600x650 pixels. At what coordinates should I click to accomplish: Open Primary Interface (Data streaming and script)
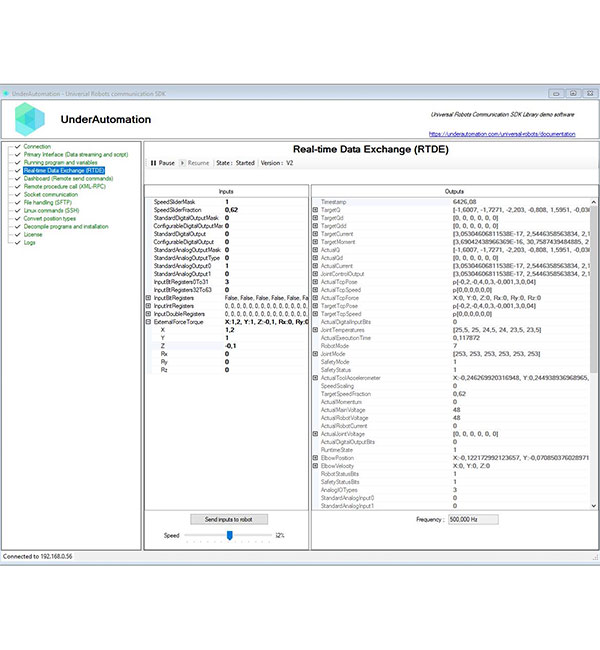pos(75,155)
